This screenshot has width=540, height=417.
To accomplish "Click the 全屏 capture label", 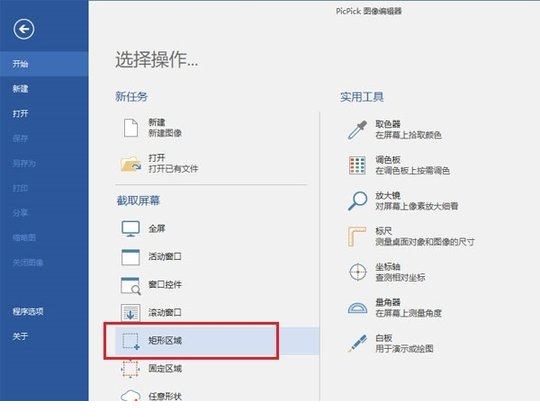I will (157, 229).
